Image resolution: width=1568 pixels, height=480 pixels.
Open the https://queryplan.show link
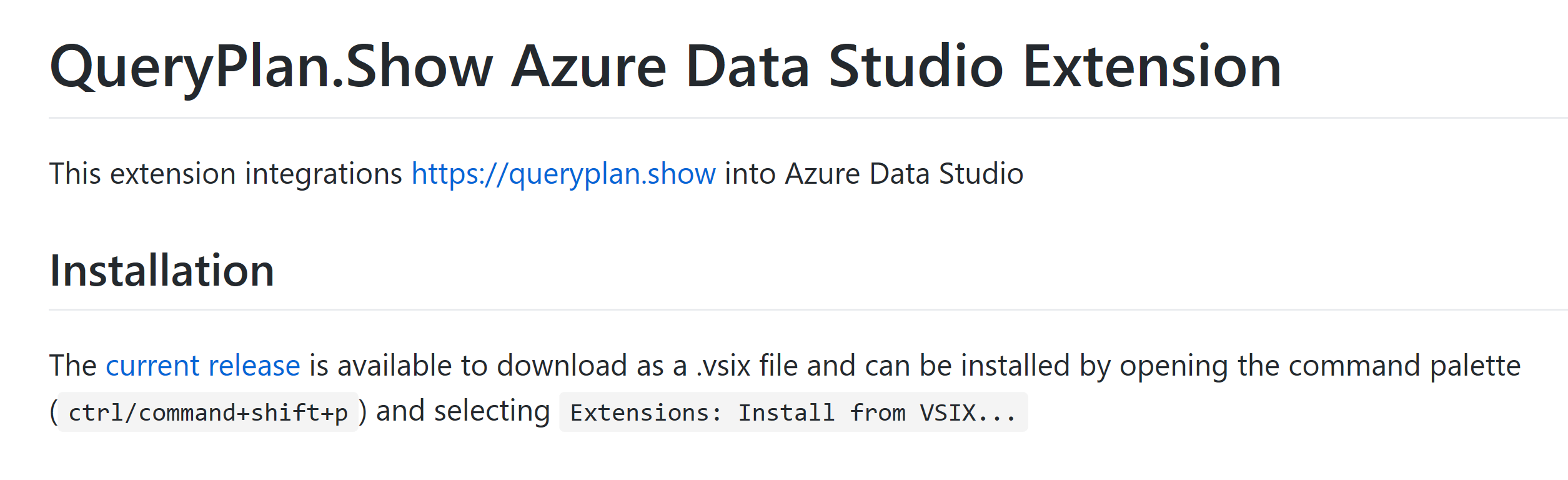point(563,174)
